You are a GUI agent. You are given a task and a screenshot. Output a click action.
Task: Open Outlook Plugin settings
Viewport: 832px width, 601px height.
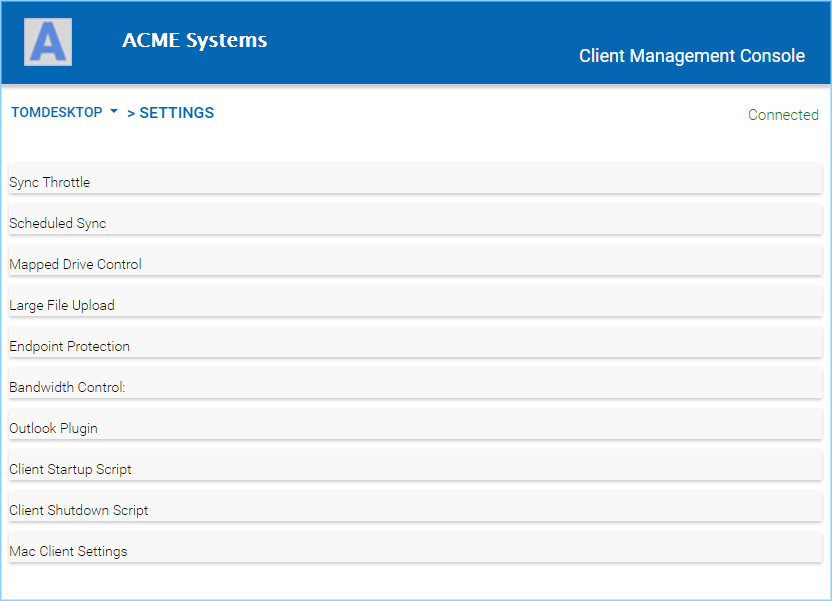coord(415,424)
